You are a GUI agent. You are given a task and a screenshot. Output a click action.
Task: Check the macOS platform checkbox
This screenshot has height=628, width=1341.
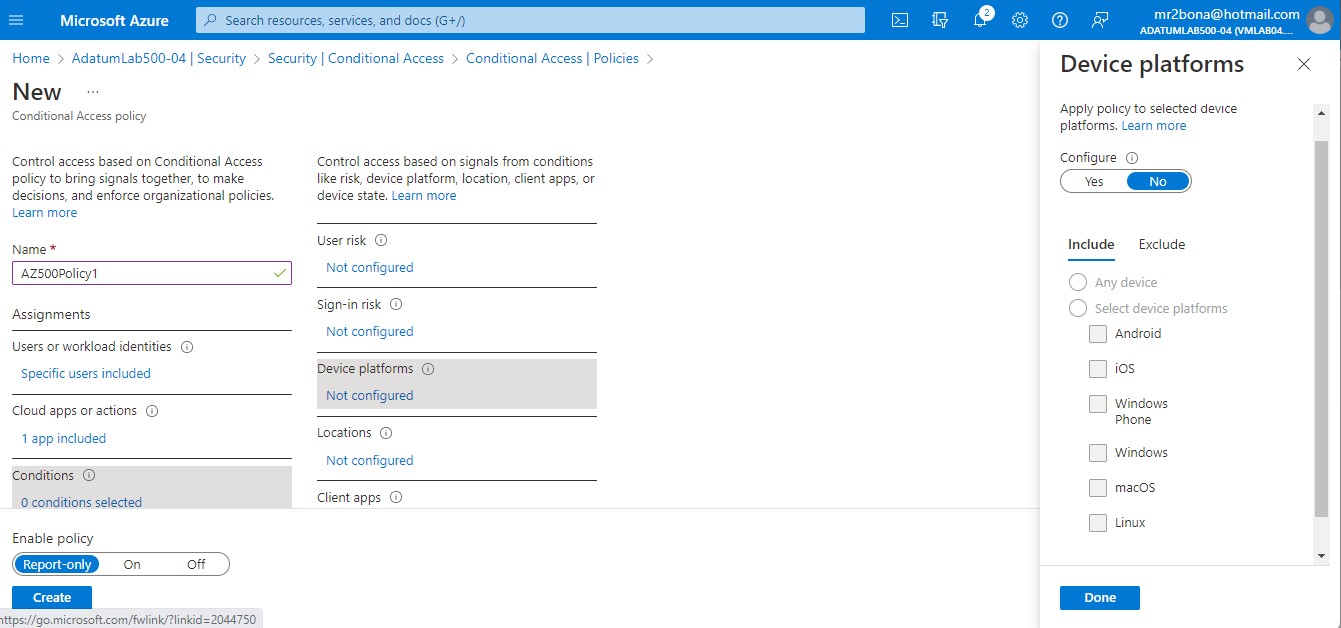(1097, 487)
